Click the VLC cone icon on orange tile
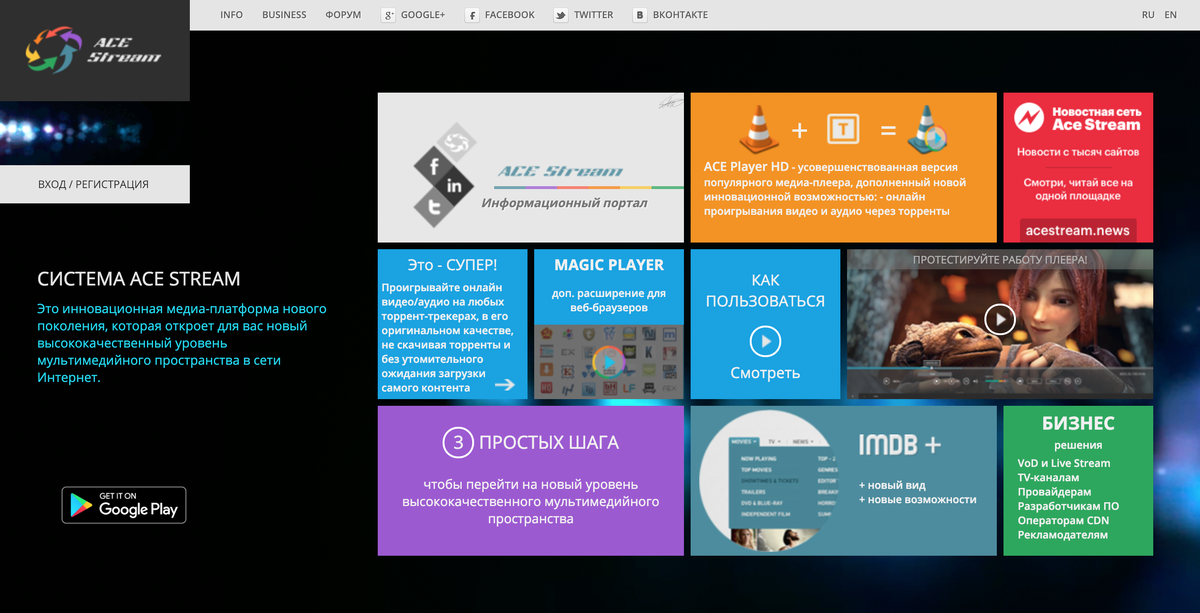 tap(758, 129)
